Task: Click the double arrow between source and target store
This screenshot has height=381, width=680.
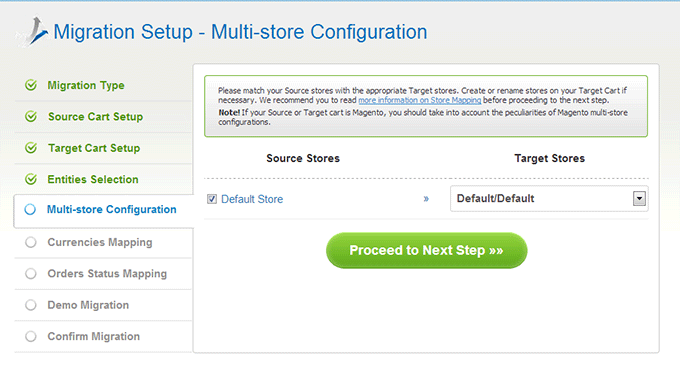Action: [x=426, y=199]
